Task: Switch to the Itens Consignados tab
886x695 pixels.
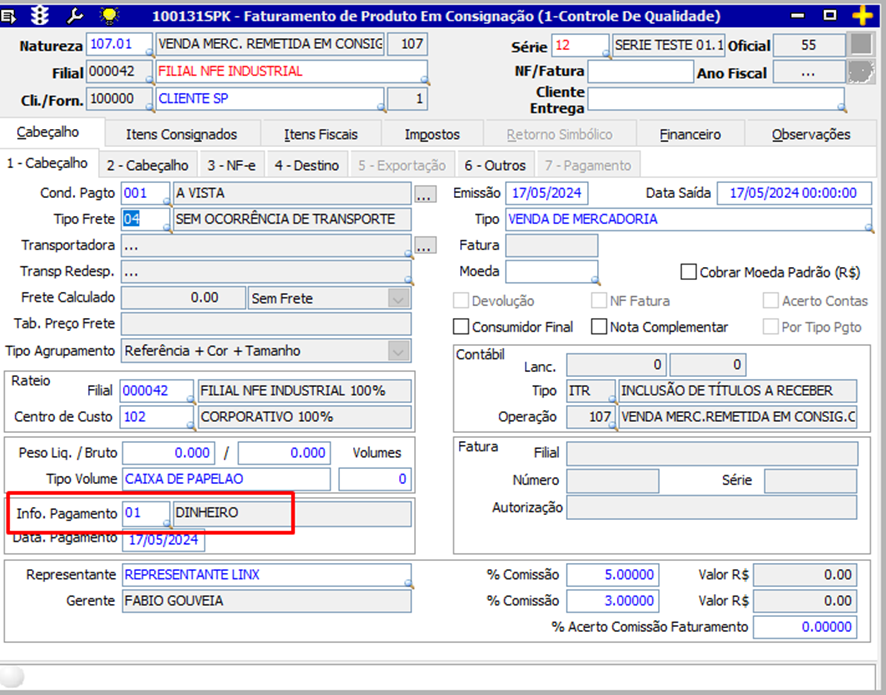Action: click(x=181, y=134)
